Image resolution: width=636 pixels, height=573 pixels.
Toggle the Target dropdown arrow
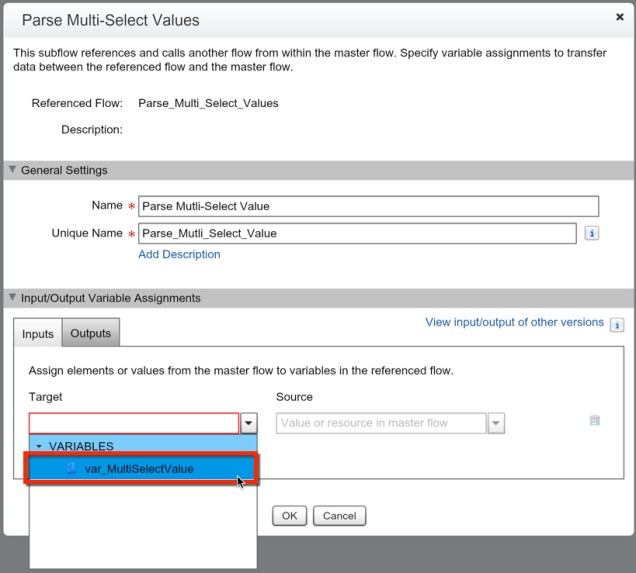[x=249, y=424]
